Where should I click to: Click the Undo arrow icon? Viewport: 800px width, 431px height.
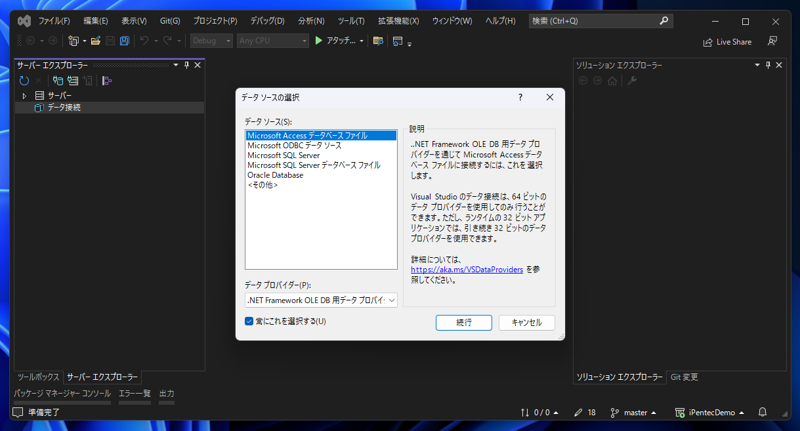144,40
